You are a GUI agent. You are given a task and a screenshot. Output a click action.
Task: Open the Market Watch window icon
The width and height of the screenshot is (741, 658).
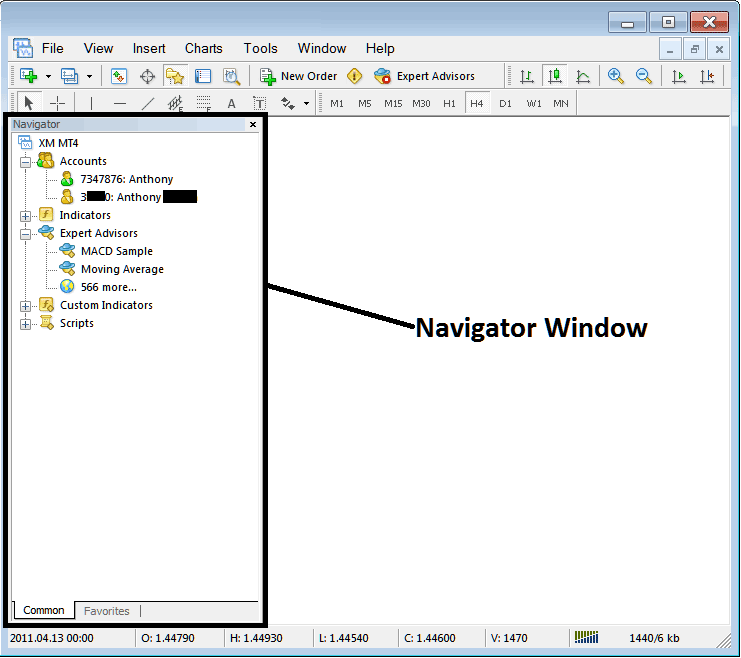point(119,76)
